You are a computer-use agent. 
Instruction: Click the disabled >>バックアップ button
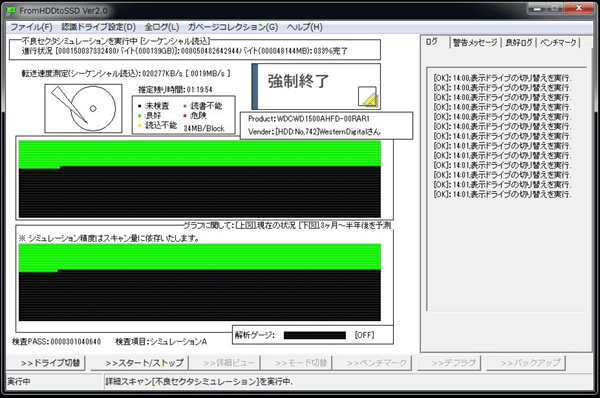(x=526, y=363)
